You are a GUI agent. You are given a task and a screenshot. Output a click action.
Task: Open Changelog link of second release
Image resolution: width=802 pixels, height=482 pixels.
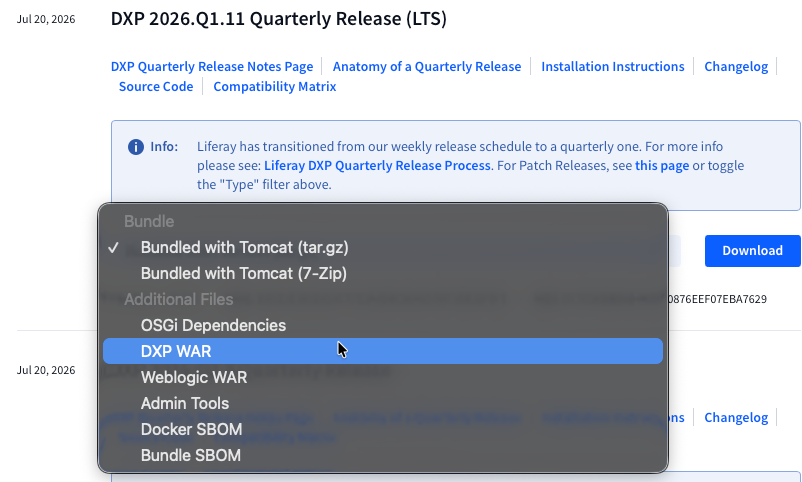[x=736, y=418]
